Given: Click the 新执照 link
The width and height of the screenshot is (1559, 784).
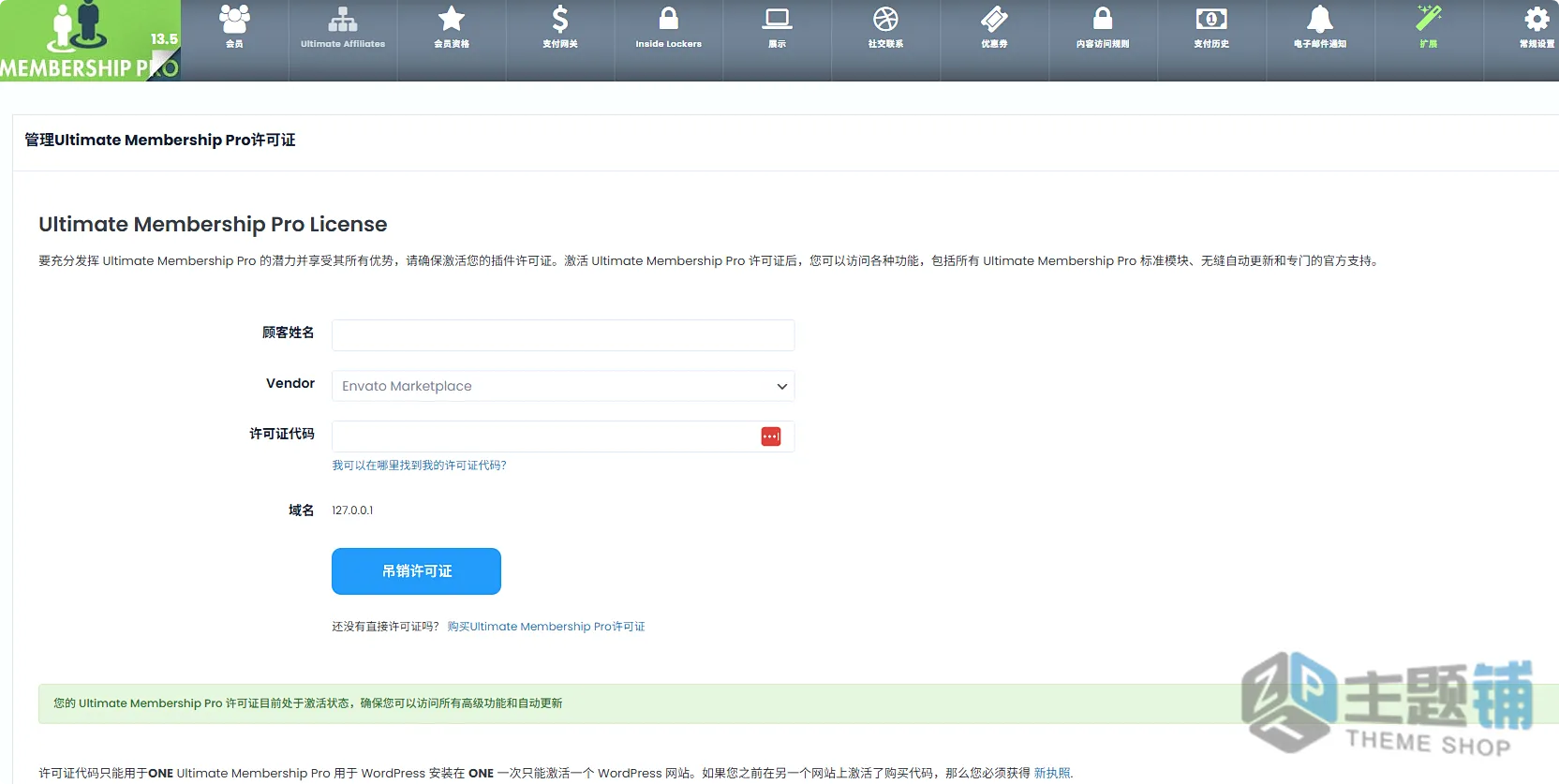Looking at the screenshot, I should pyautogui.click(x=1052, y=774).
